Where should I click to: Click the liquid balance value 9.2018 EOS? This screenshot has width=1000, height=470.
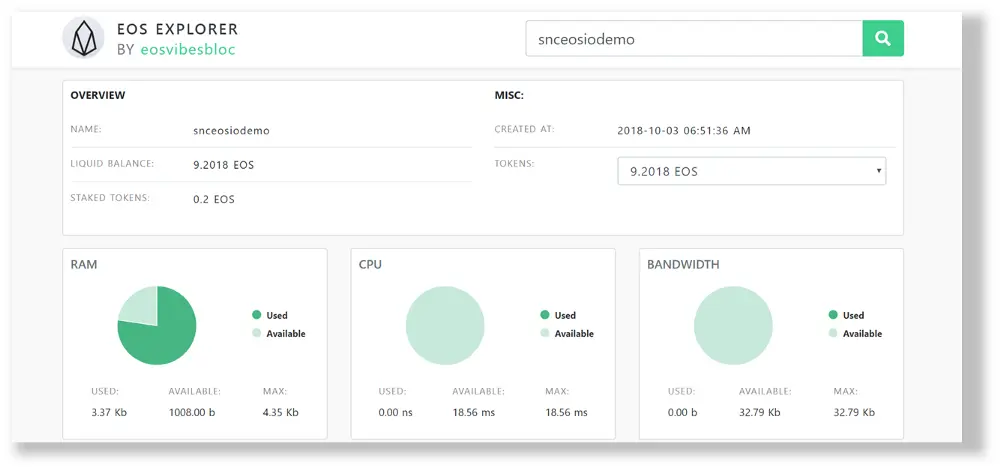223,165
